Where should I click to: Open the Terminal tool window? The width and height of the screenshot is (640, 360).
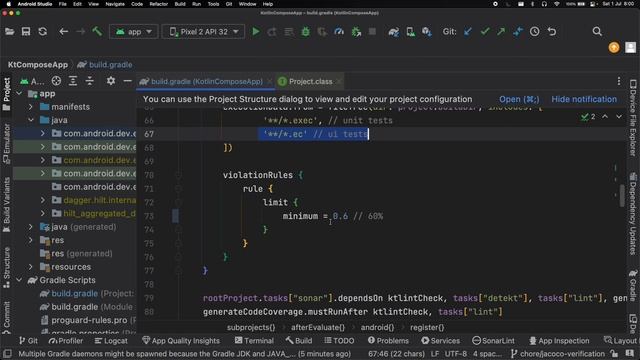coord(254,340)
